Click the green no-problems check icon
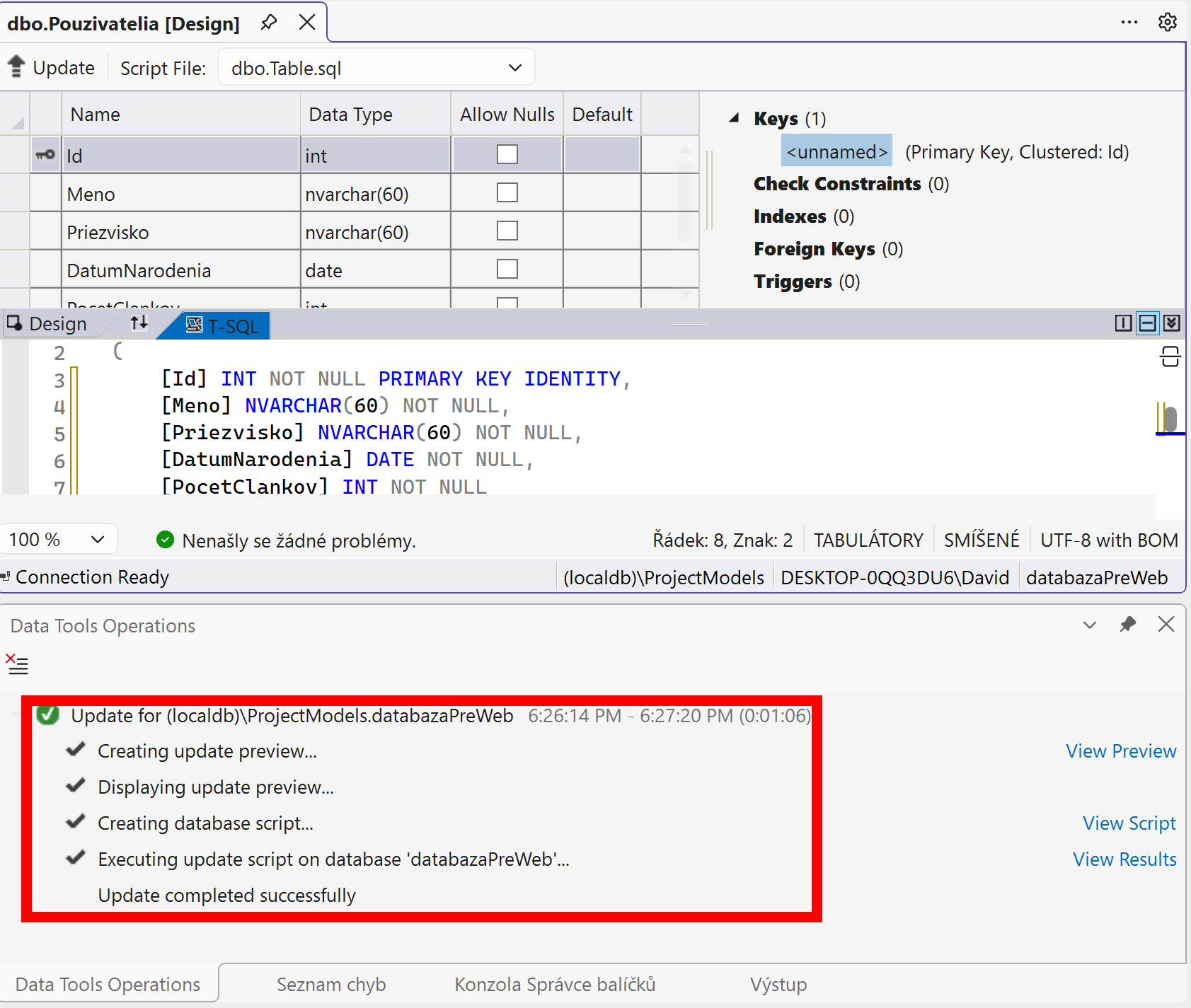1191x1008 pixels. tap(165, 540)
